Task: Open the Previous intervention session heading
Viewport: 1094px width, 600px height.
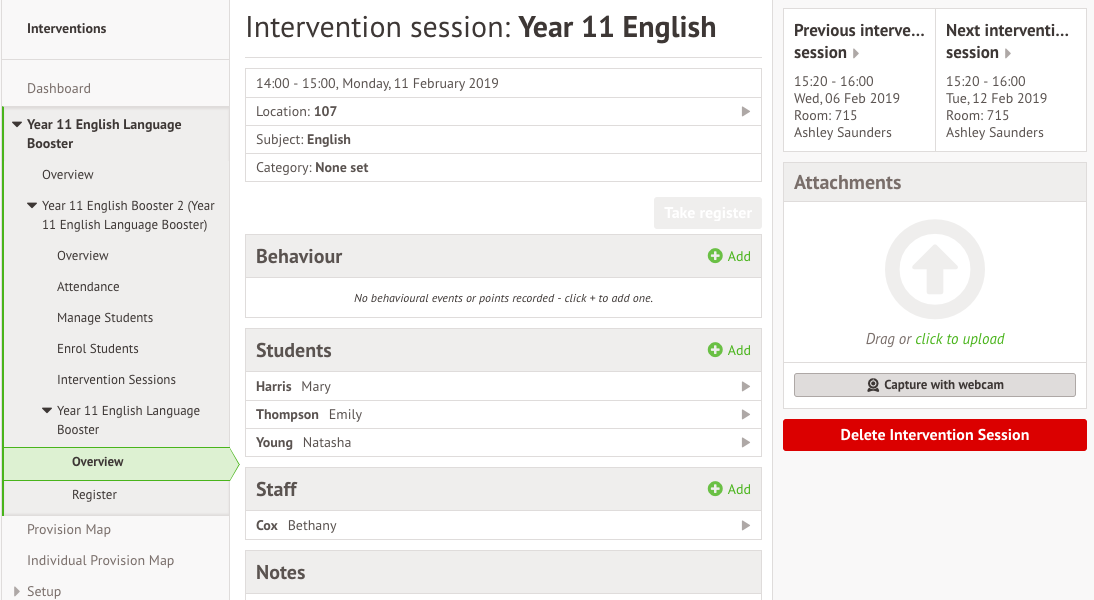Action: pyautogui.click(x=859, y=41)
